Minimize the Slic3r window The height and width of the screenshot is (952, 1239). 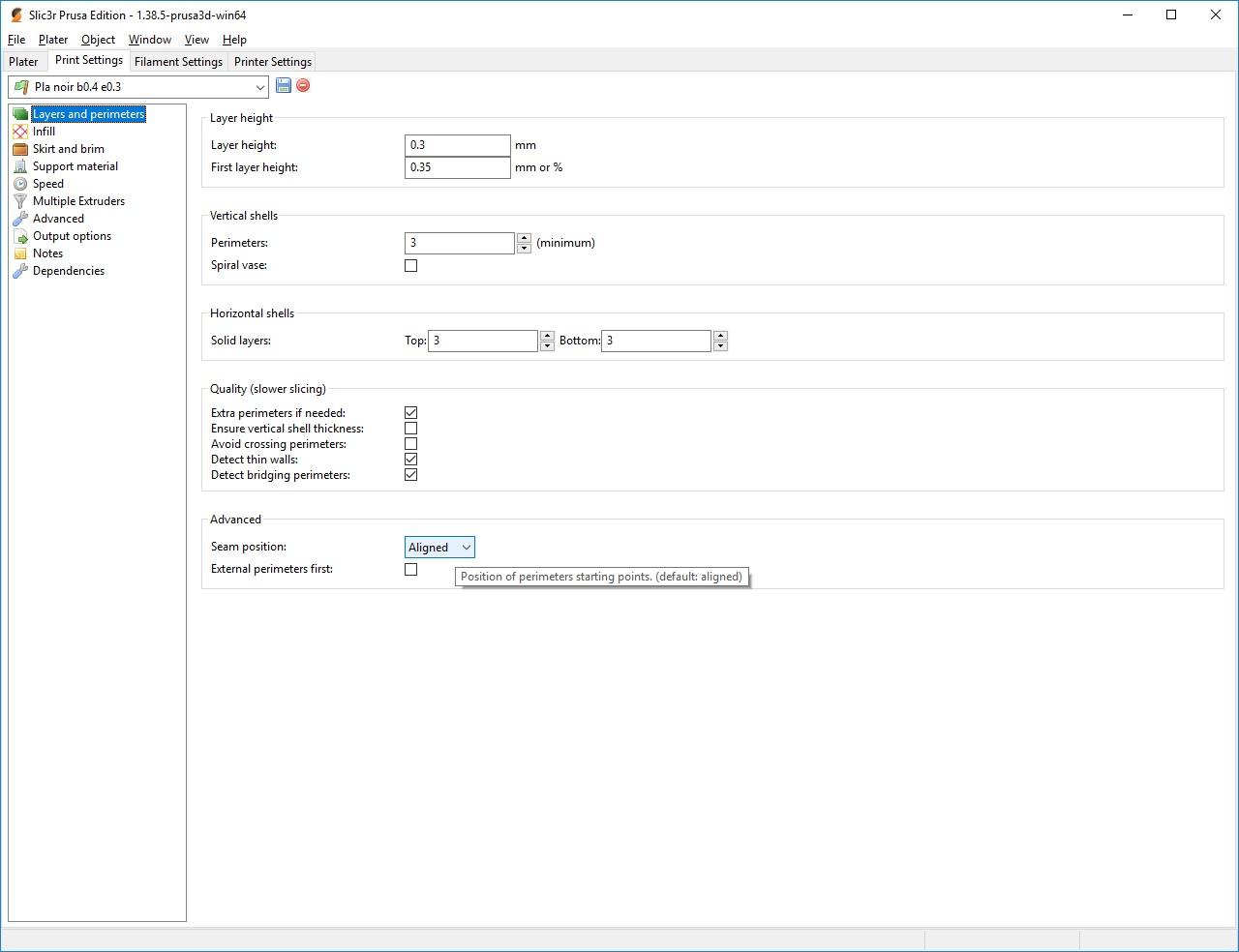point(1128,15)
